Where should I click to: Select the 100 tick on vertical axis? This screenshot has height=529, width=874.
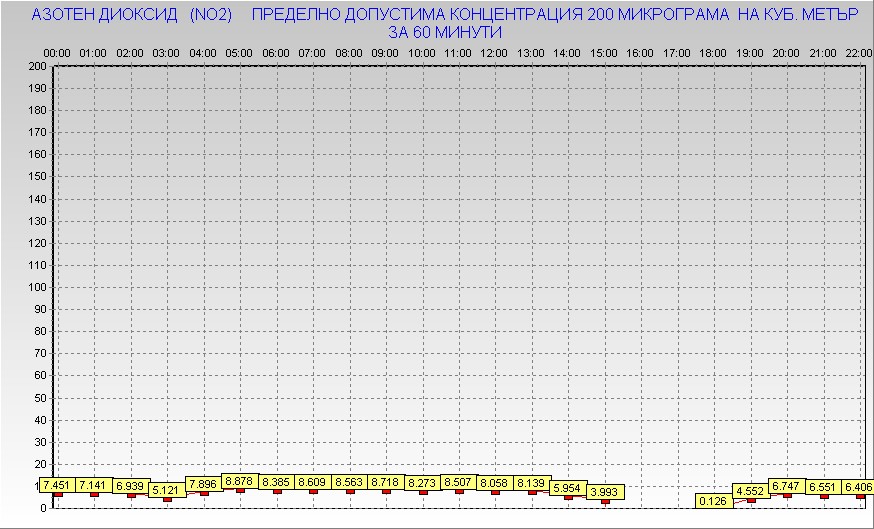pos(38,287)
